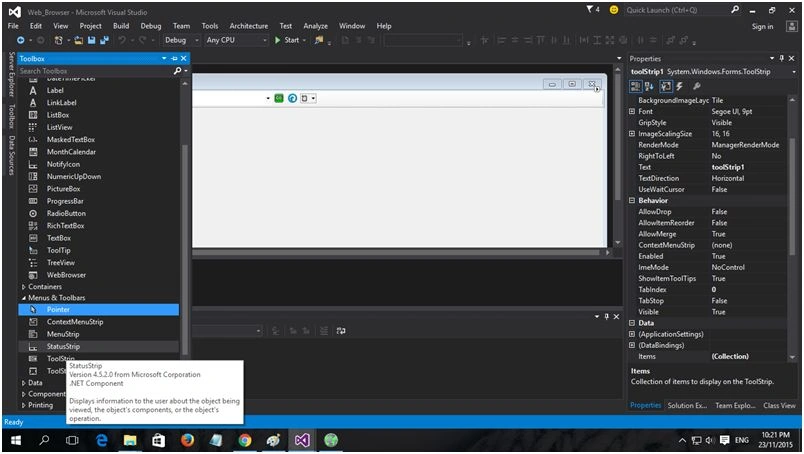The width and height of the screenshot is (804, 454).
Task: Click the Save All toolbar icon
Action: (x=104, y=40)
